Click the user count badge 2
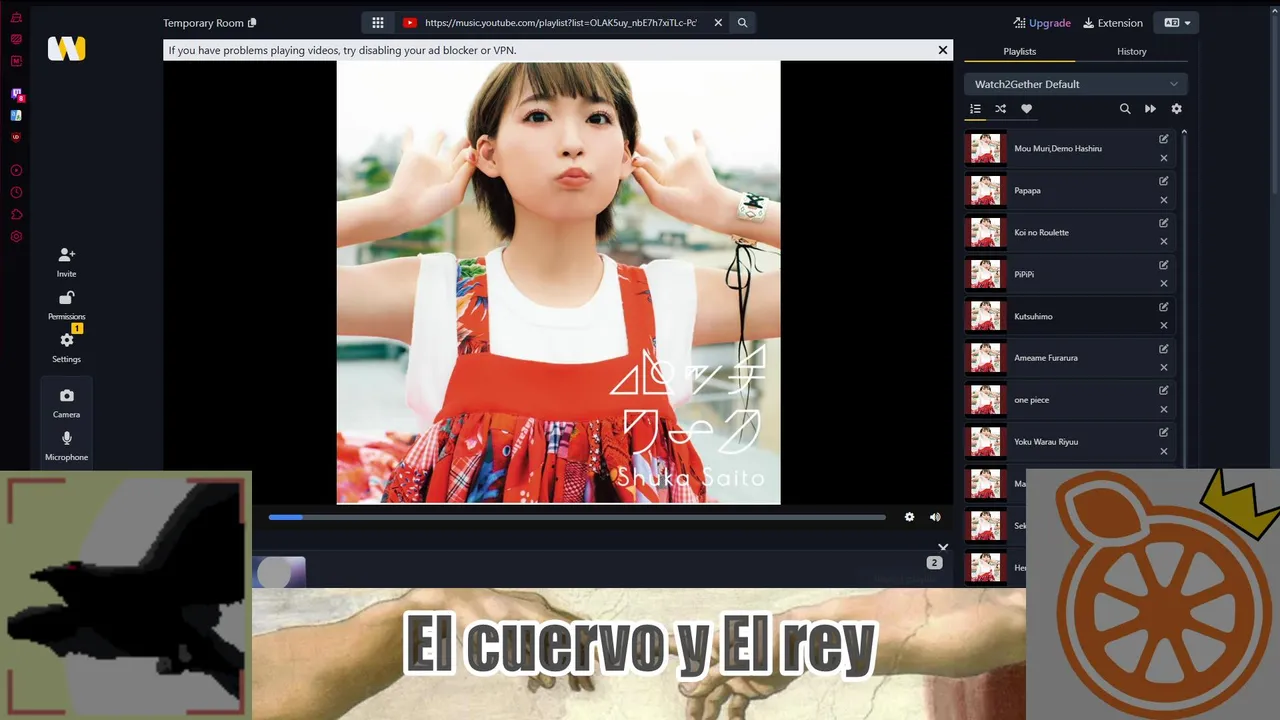This screenshot has width=1280, height=720. click(x=934, y=563)
